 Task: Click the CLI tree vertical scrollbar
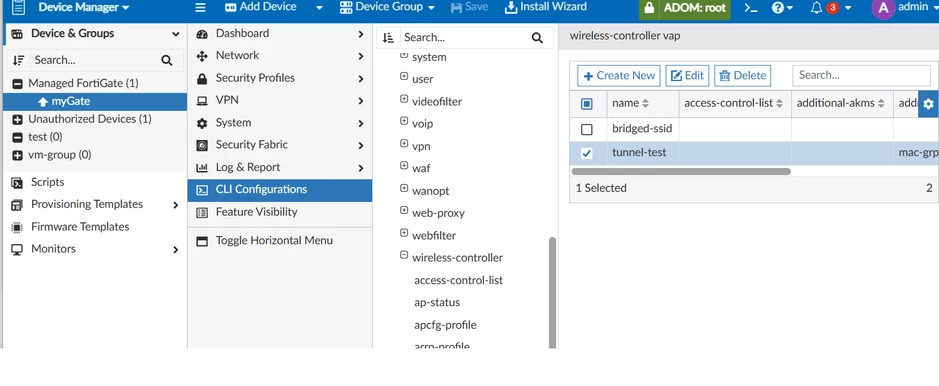point(552,292)
